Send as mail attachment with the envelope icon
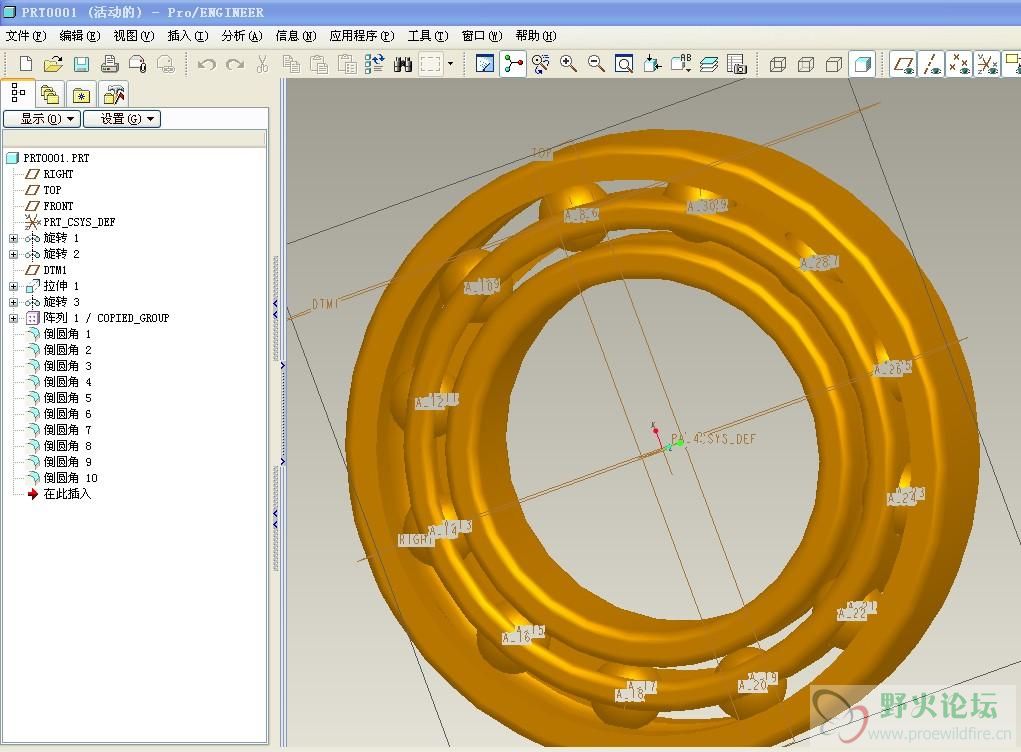 (x=137, y=64)
